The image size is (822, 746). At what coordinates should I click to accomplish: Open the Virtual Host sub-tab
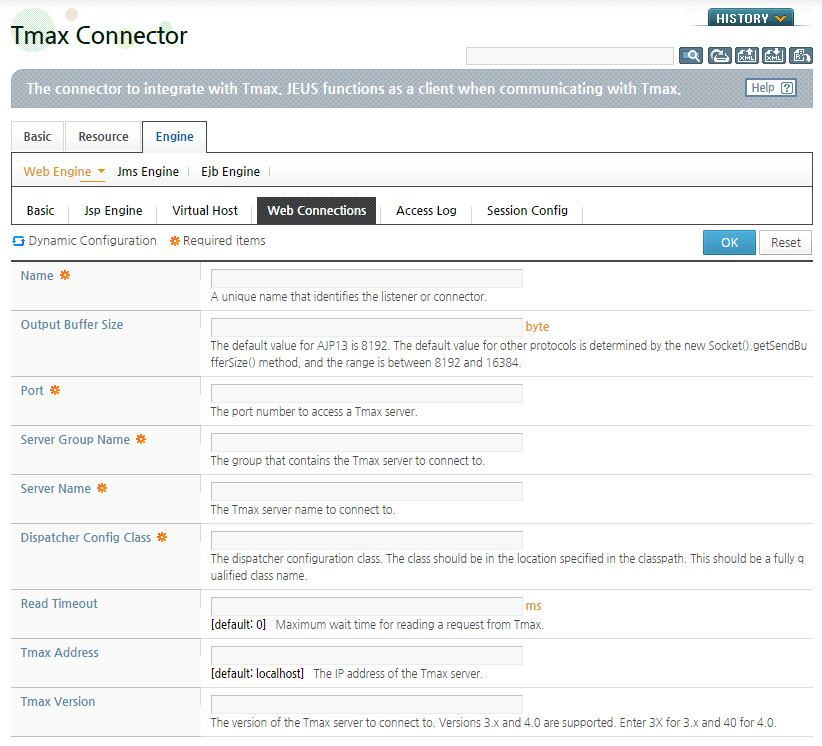click(x=204, y=210)
